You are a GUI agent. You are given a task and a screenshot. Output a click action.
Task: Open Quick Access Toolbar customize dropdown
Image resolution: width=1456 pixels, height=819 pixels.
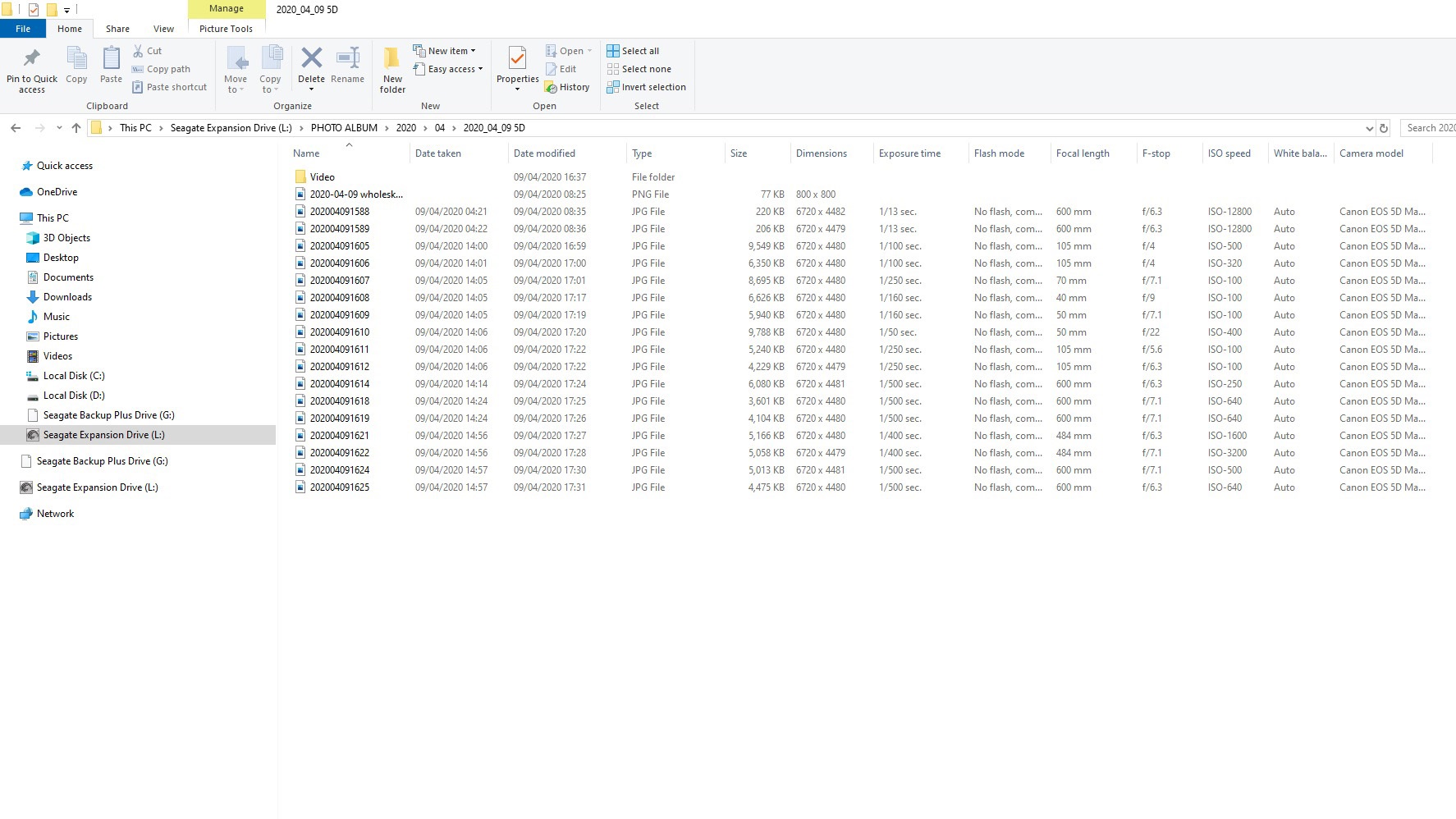pyautogui.click(x=66, y=10)
